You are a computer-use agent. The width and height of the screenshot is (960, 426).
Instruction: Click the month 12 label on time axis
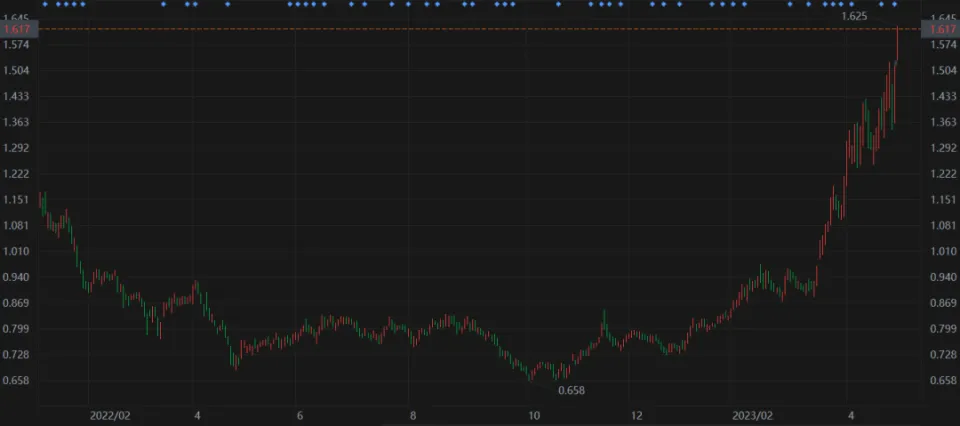pos(636,415)
